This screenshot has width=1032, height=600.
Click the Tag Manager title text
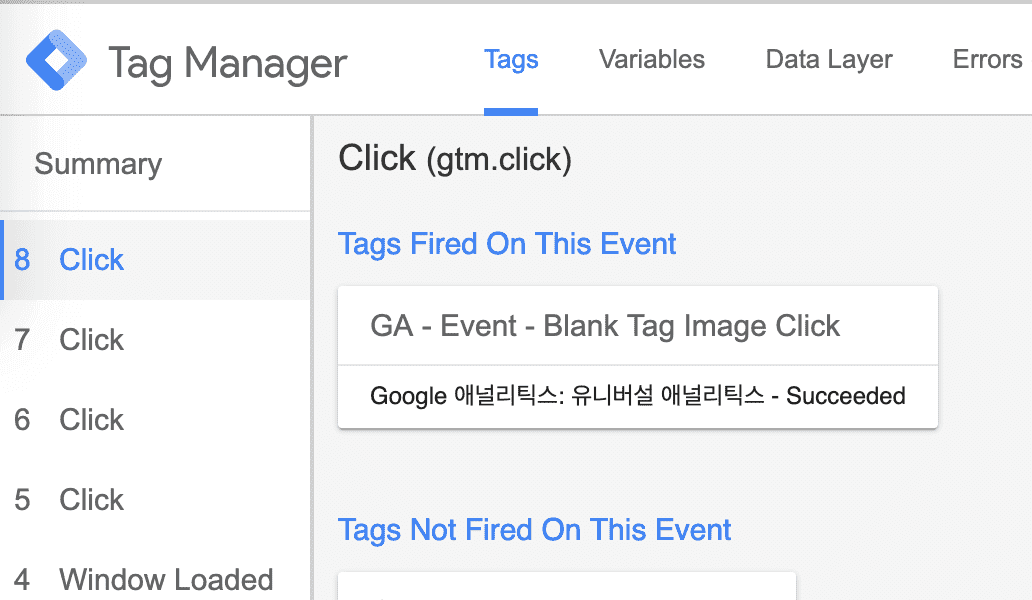coord(227,64)
